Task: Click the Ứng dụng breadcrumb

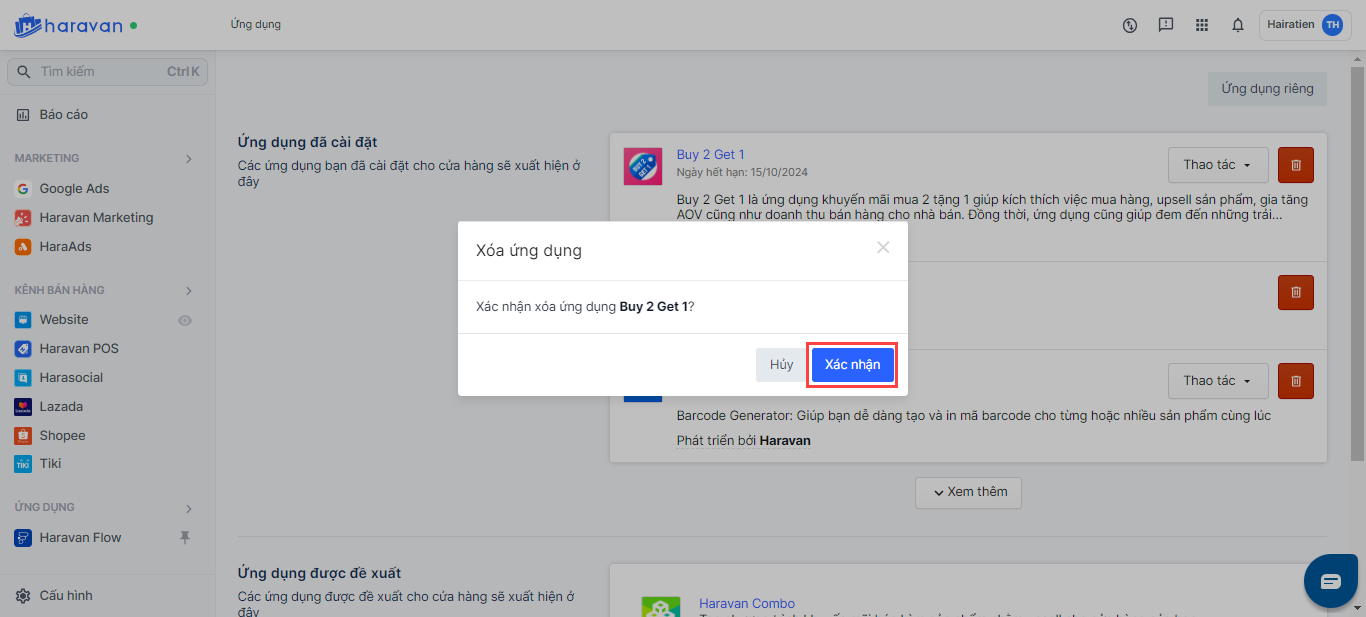Action: (x=256, y=25)
